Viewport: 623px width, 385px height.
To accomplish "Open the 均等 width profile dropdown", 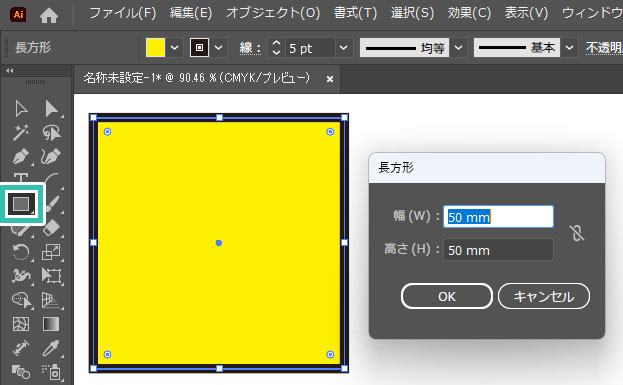I will [459, 48].
